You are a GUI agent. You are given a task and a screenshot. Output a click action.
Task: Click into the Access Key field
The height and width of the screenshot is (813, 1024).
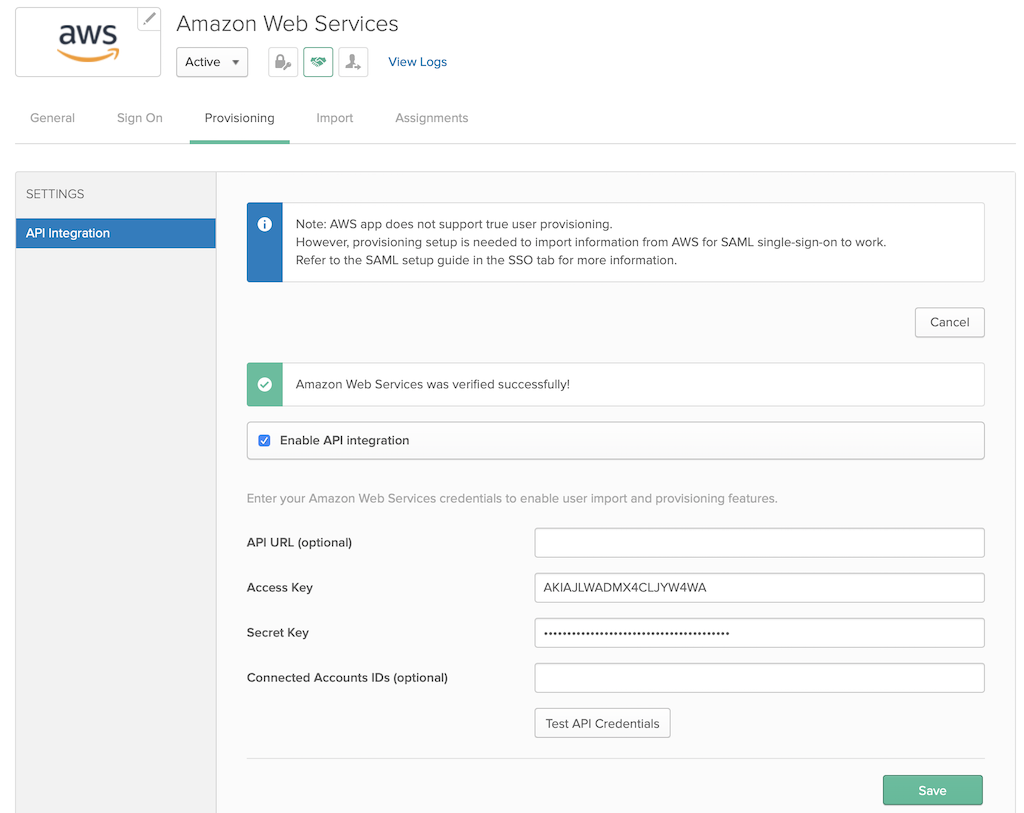[x=760, y=588]
